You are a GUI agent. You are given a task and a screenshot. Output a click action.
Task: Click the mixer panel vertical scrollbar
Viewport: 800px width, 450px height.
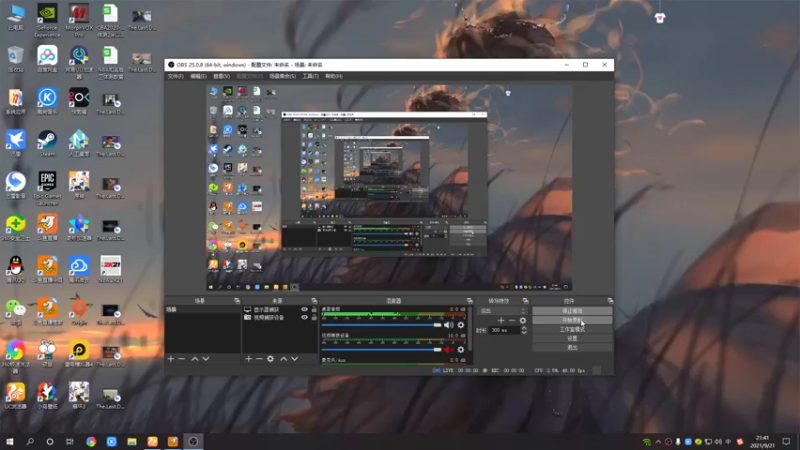(x=469, y=329)
